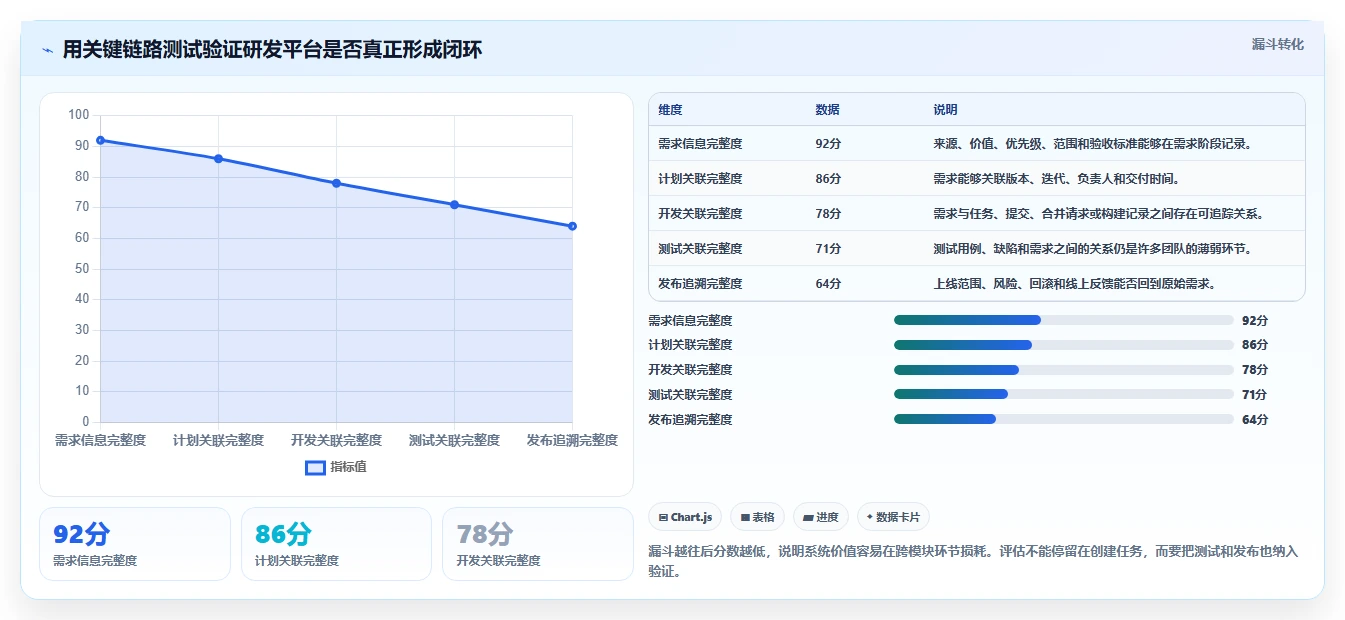Select the 发布追溯完整度 table row cell

[x=701, y=284]
